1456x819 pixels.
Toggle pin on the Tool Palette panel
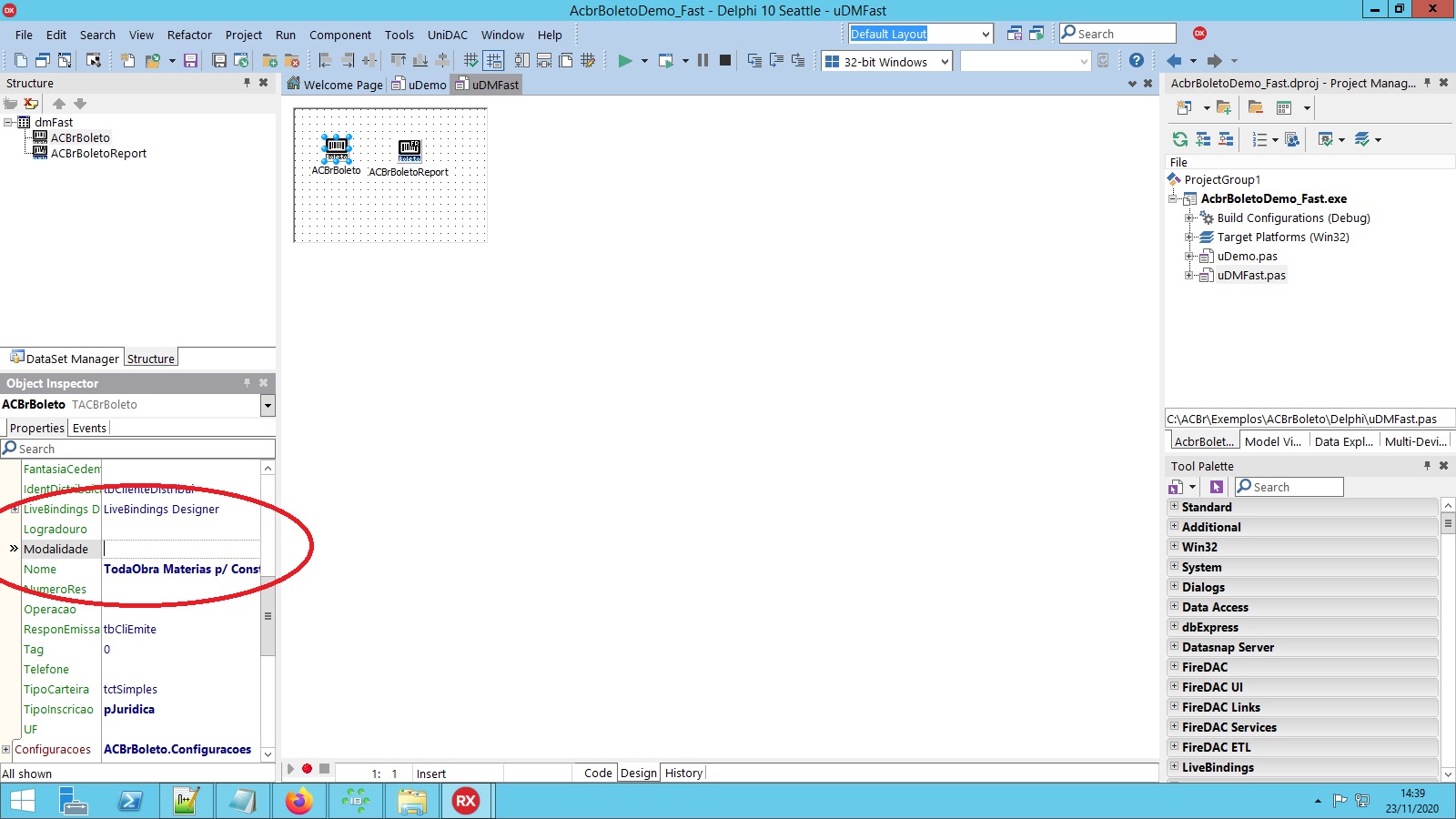1427,466
